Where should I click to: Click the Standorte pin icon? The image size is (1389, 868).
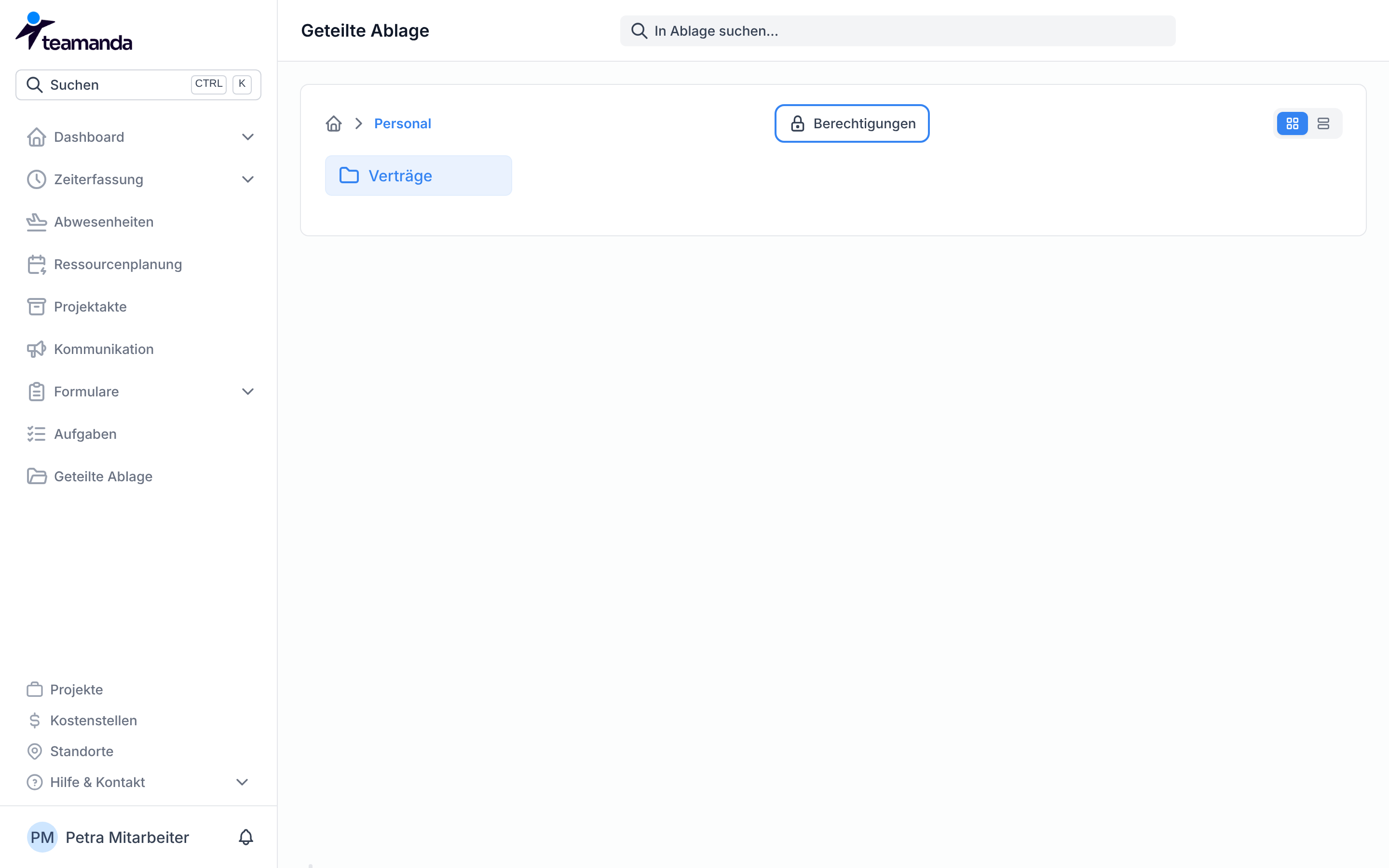tap(34, 751)
